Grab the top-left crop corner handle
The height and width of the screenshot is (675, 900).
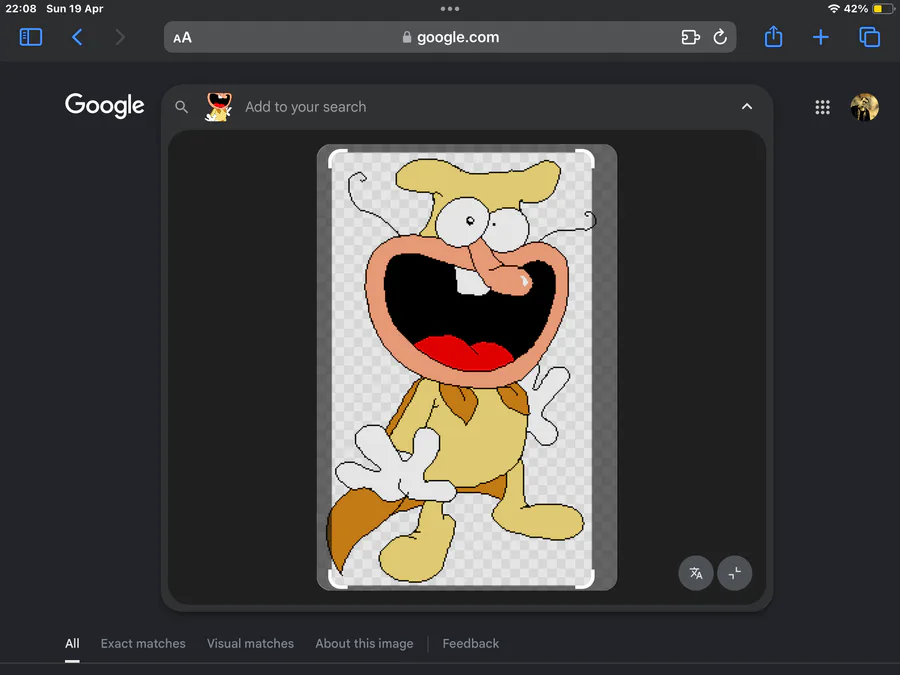338,158
